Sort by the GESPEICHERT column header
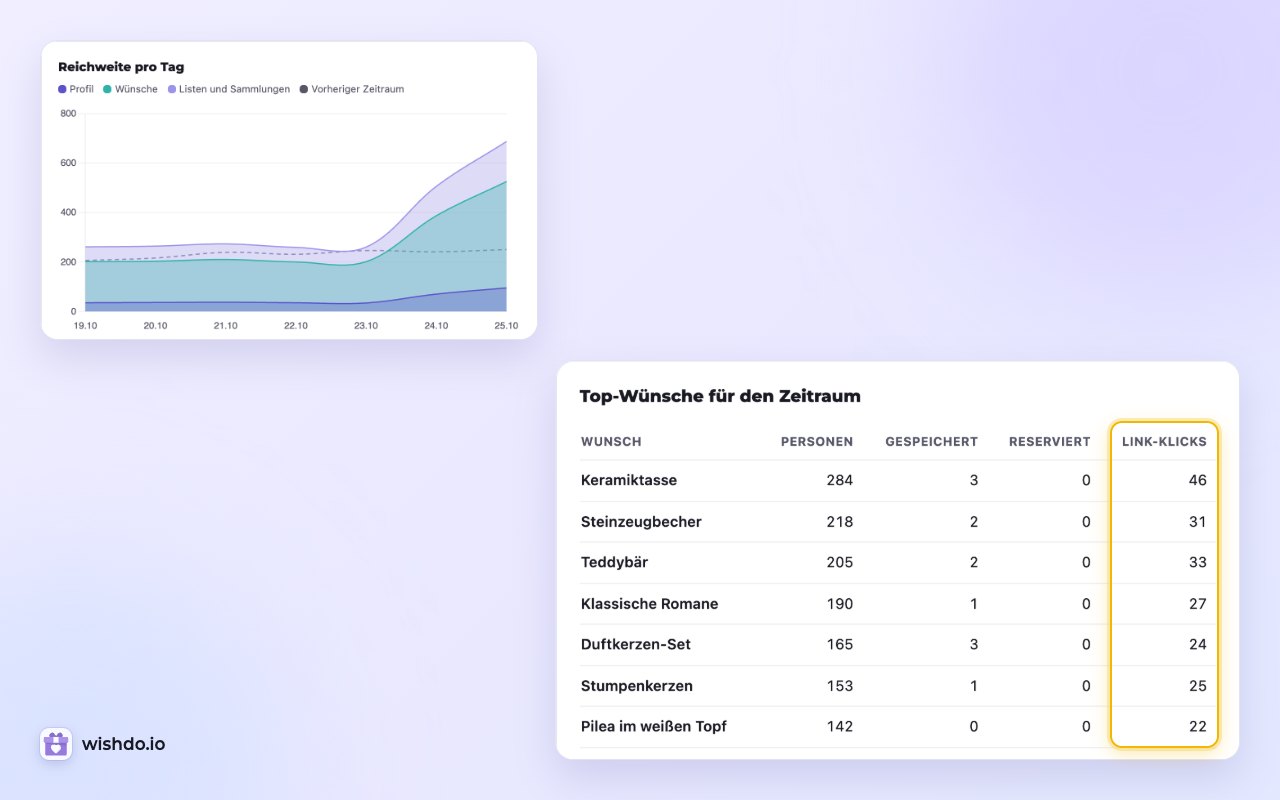 [x=932, y=441]
